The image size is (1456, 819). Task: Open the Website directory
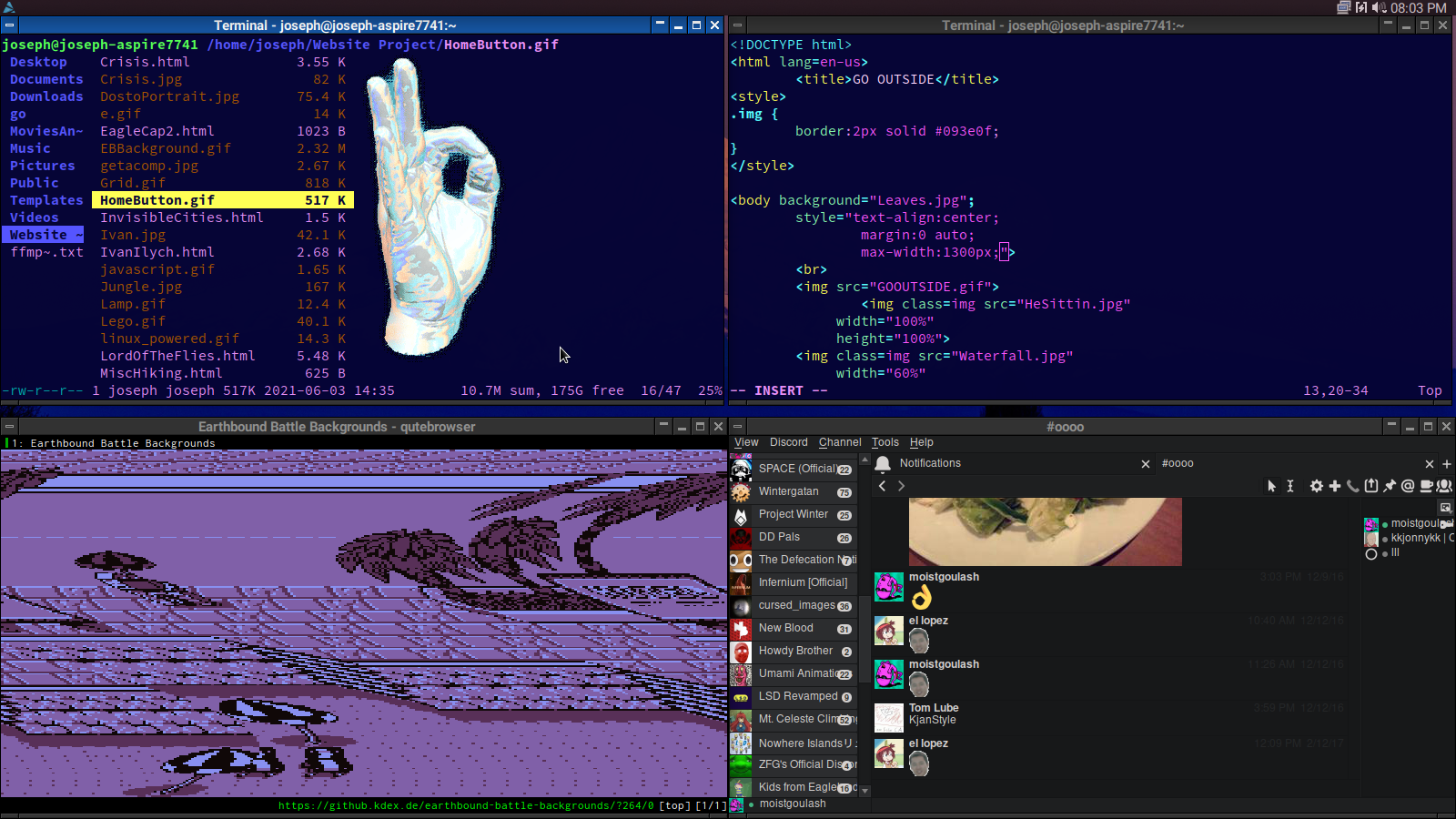coord(43,235)
